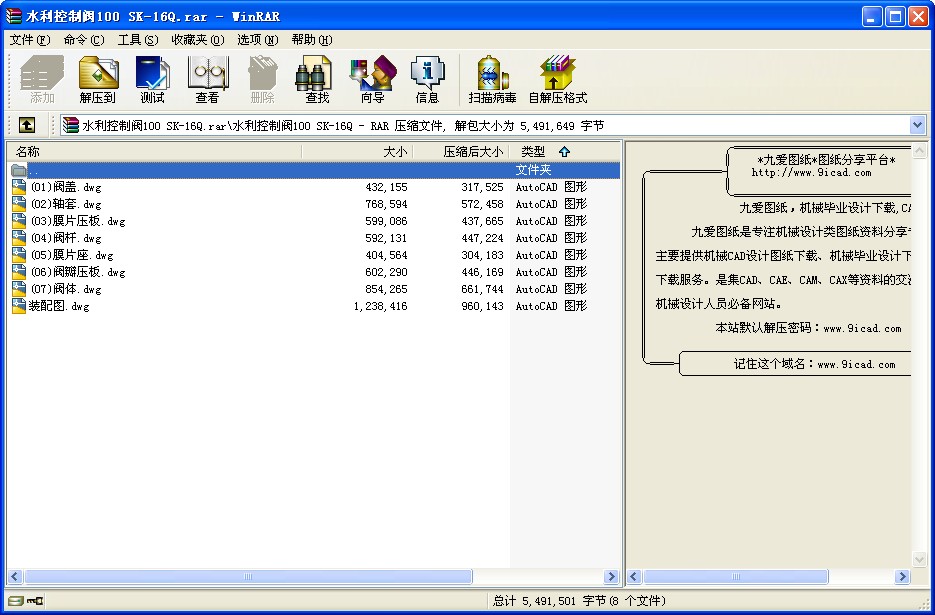Click the 测试 (Test) toolbar icon
The height and width of the screenshot is (615, 935).
[152, 80]
